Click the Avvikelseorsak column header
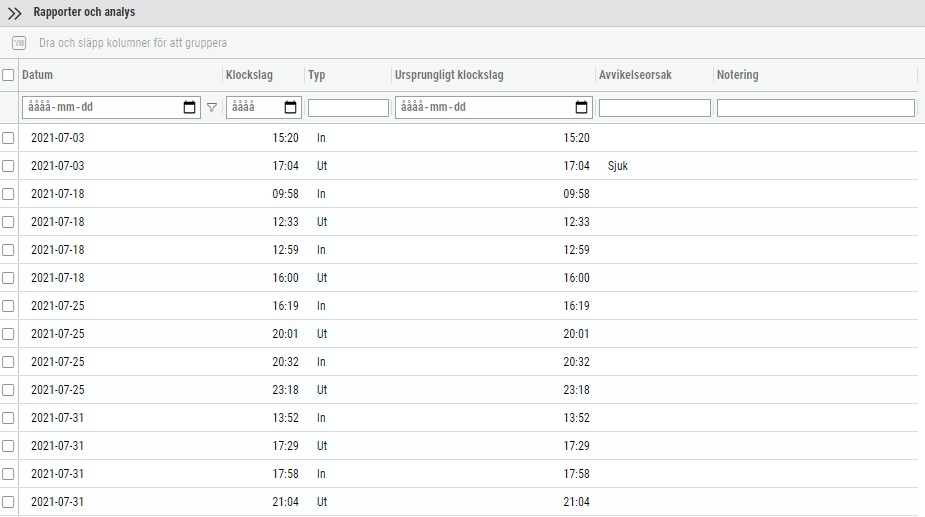 [x=635, y=75]
